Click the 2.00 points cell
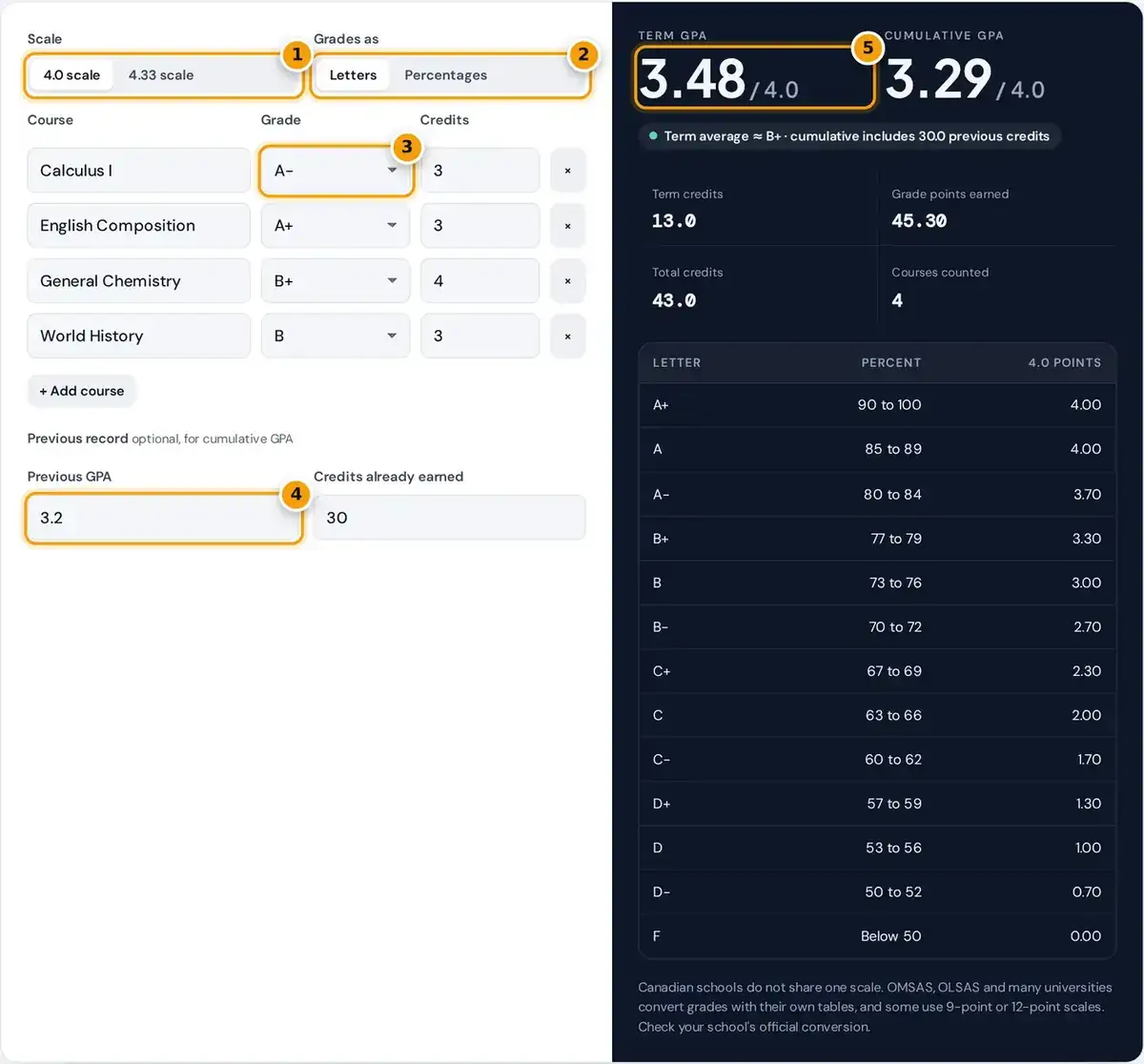 coord(1086,715)
